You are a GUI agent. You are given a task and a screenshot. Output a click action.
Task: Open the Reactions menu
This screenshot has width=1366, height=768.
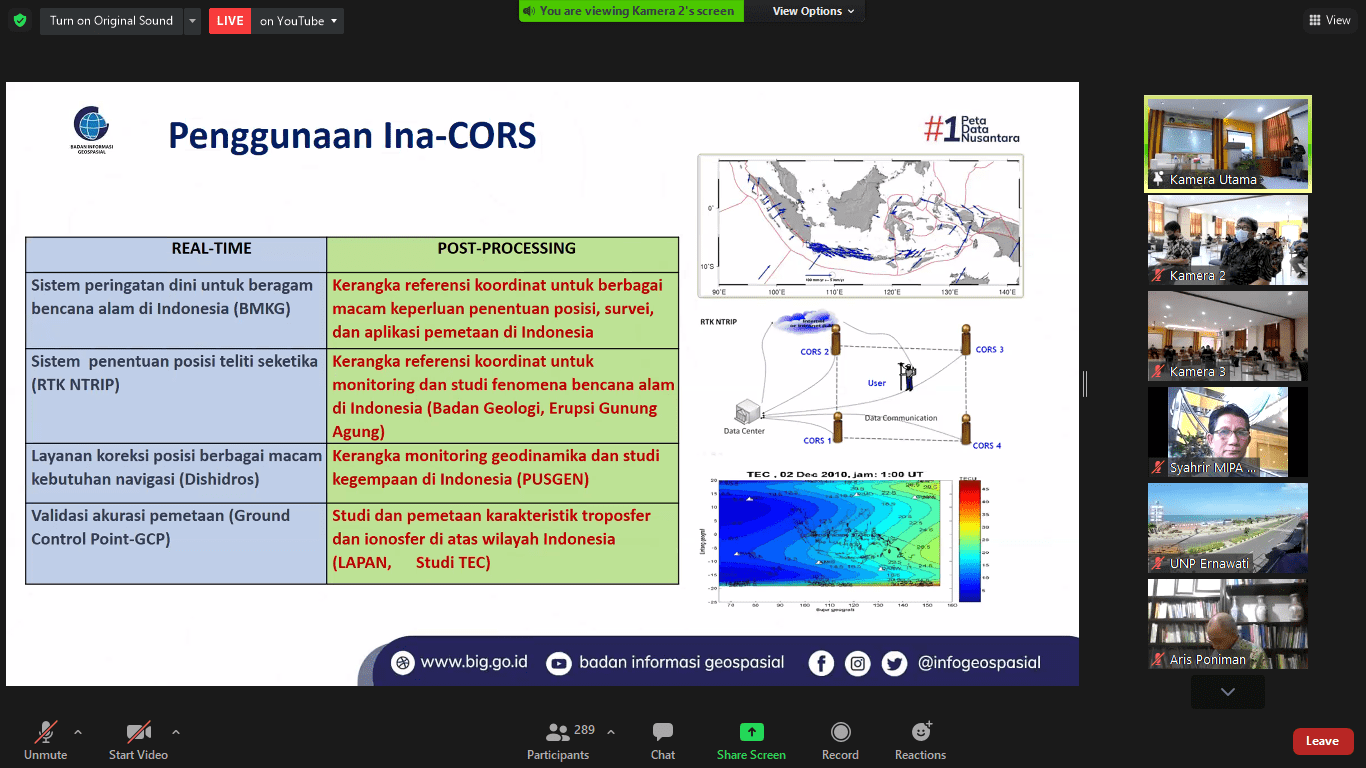point(920,741)
